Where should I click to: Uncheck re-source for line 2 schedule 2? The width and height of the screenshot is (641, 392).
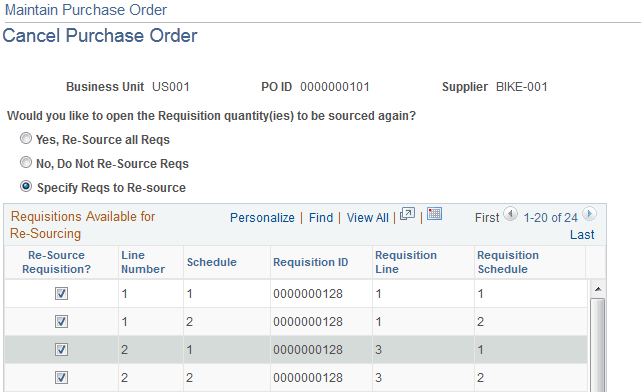coord(61,378)
